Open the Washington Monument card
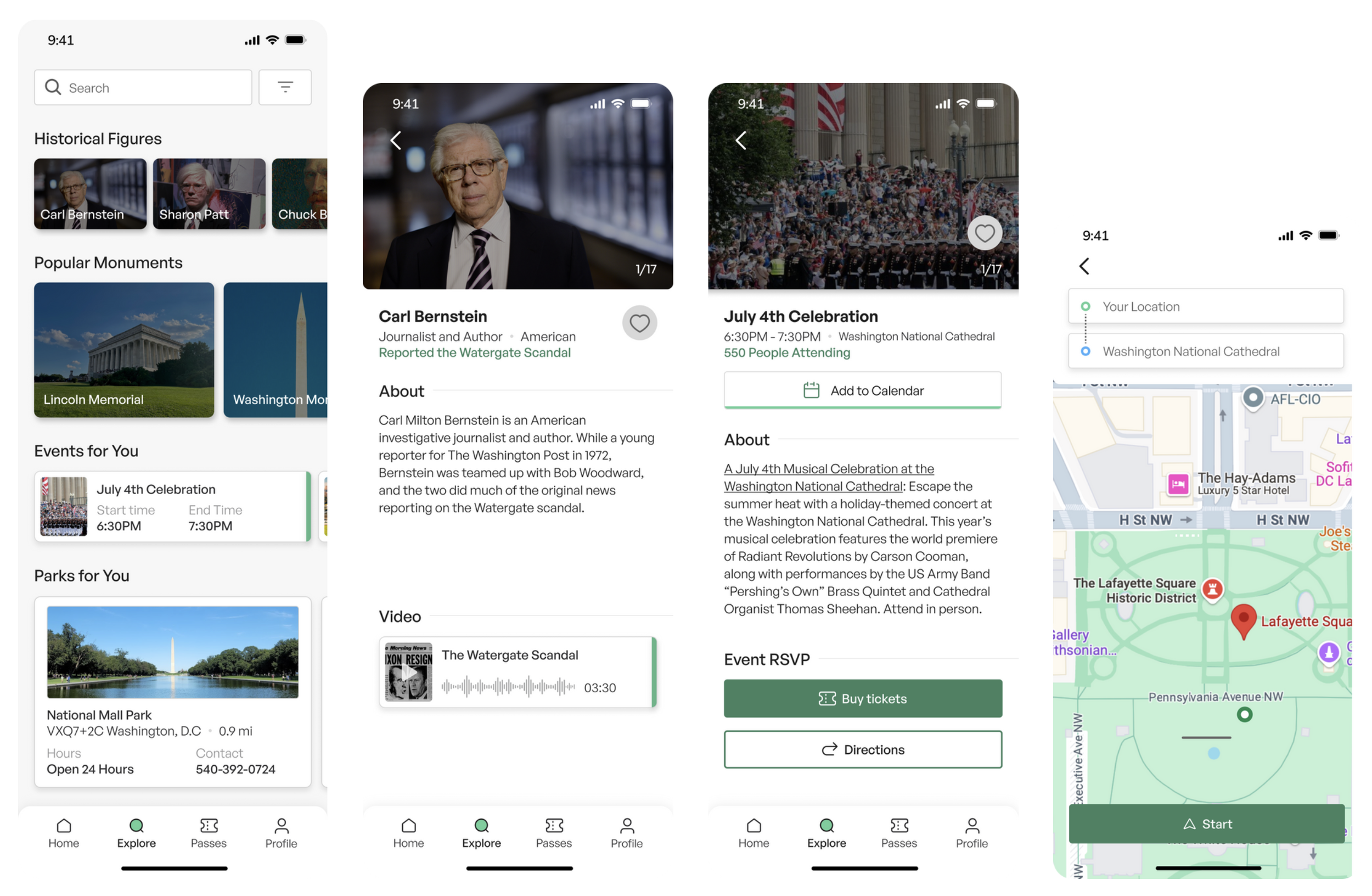 (275, 350)
